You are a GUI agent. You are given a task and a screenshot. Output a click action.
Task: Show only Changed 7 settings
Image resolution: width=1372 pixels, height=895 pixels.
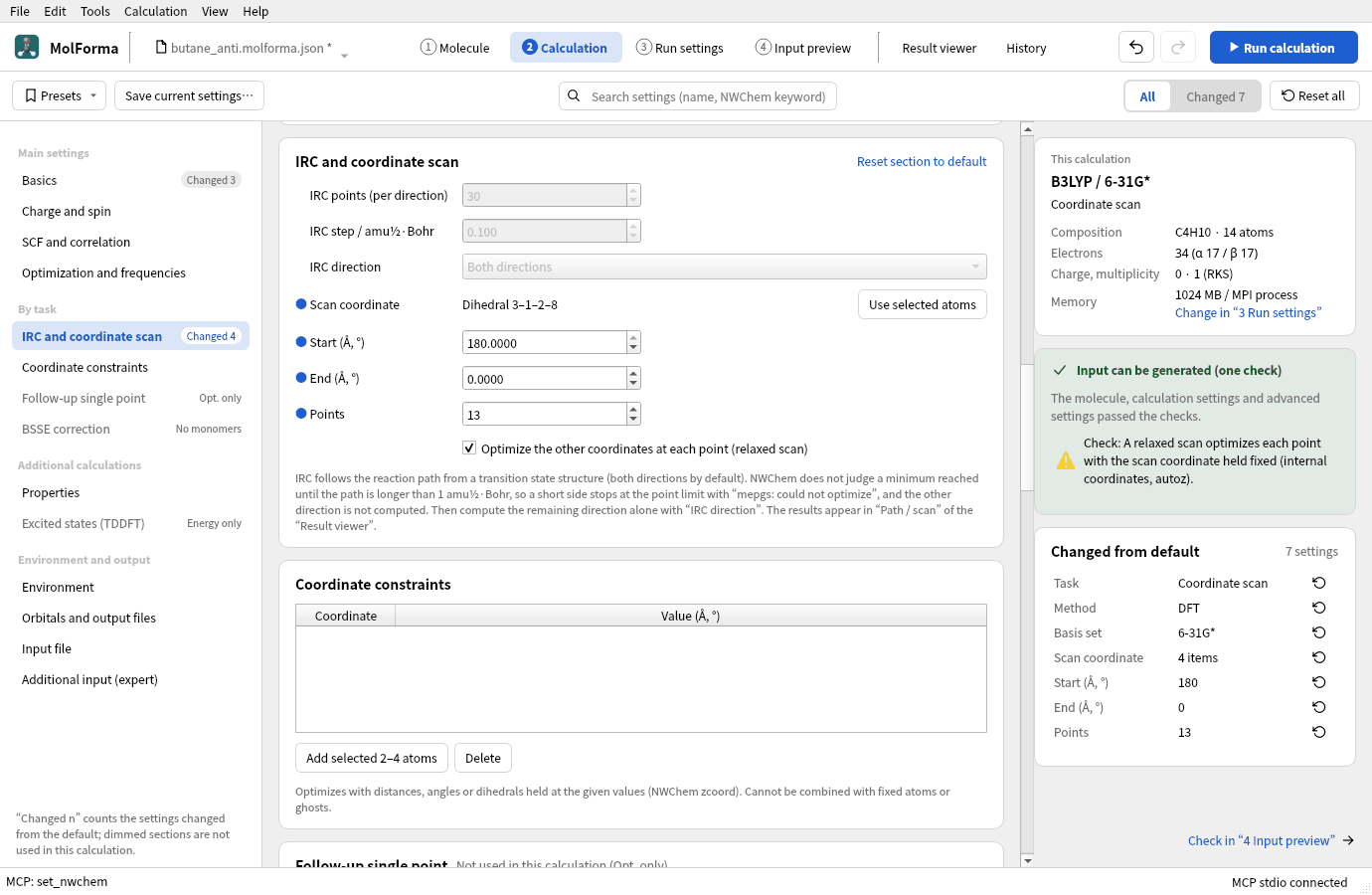coord(1215,96)
